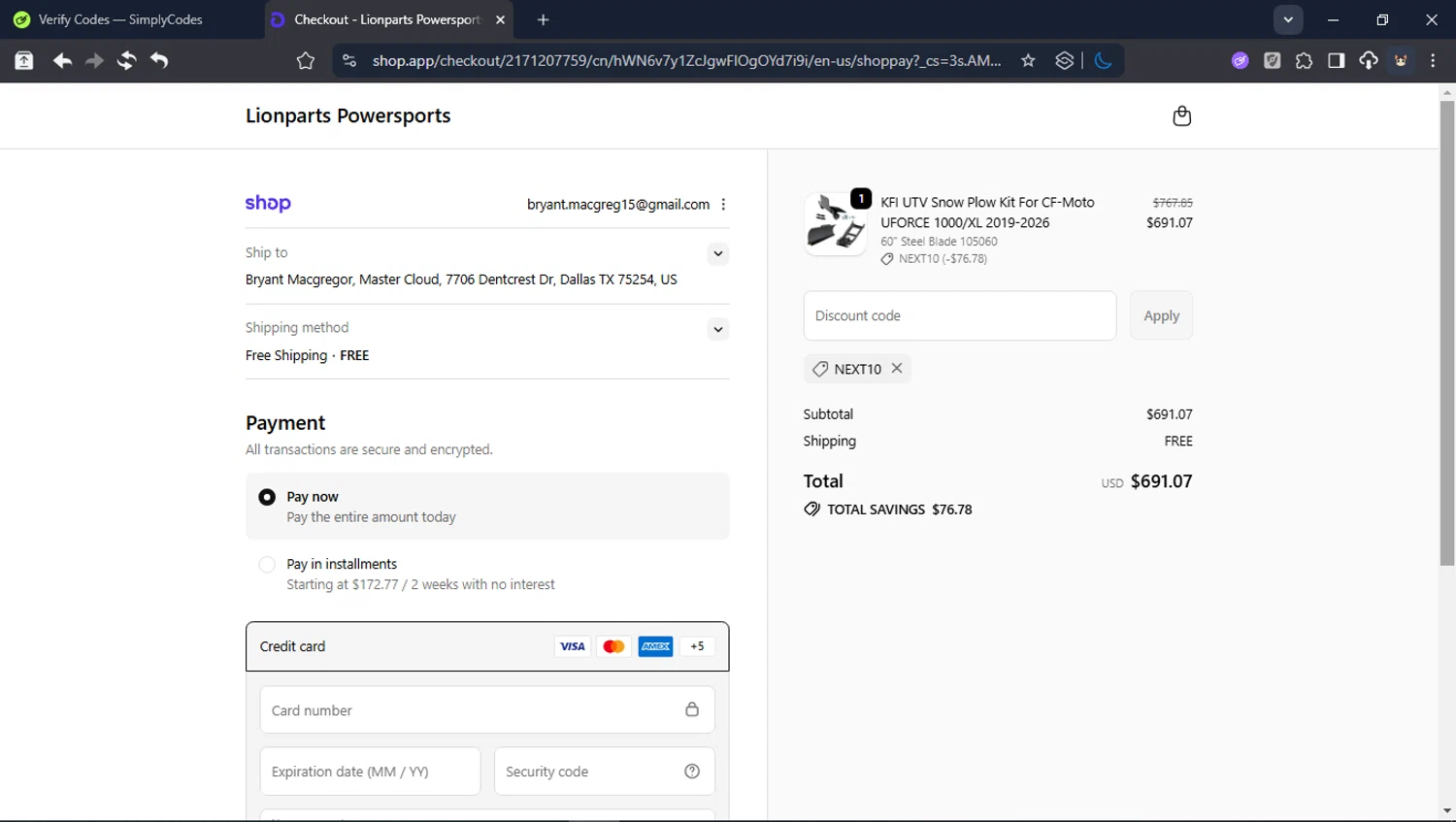Viewport: 1456px width, 822px height.
Task: Click the star outline left of address bar
Action: point(306,60)
